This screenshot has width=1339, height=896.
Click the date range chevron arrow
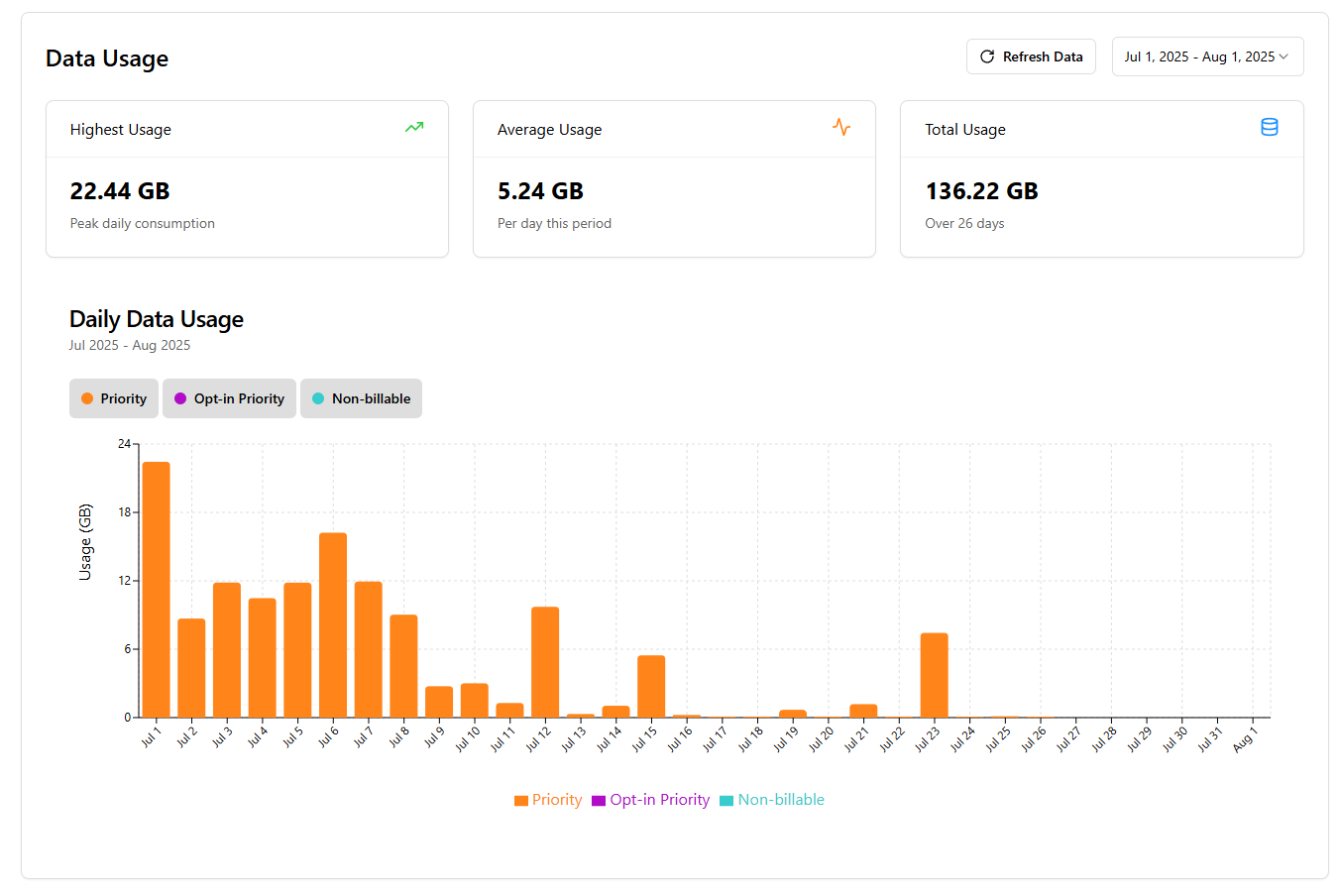pyautogui.click(x=1283, y=56)
